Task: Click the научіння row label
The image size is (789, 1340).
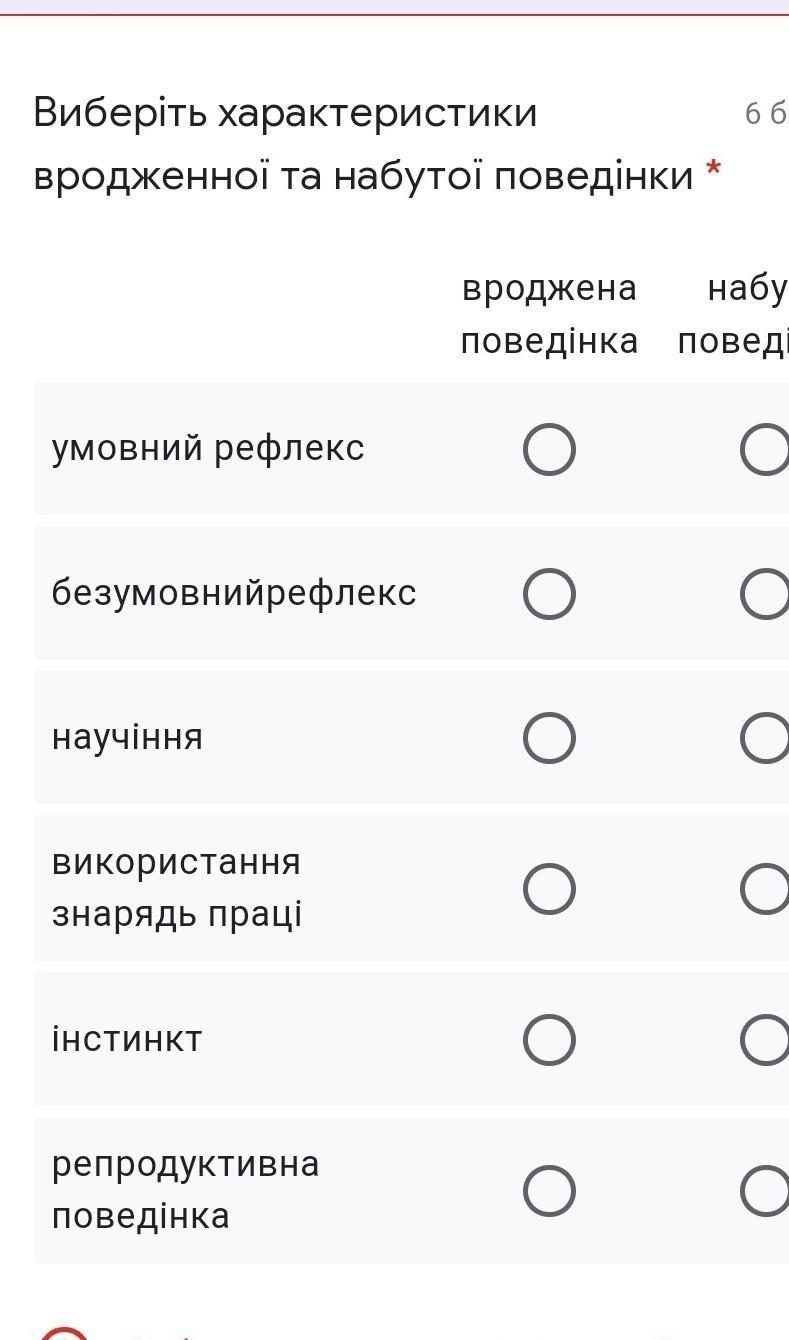Action: pyautogui.click(x=127, y=737)
